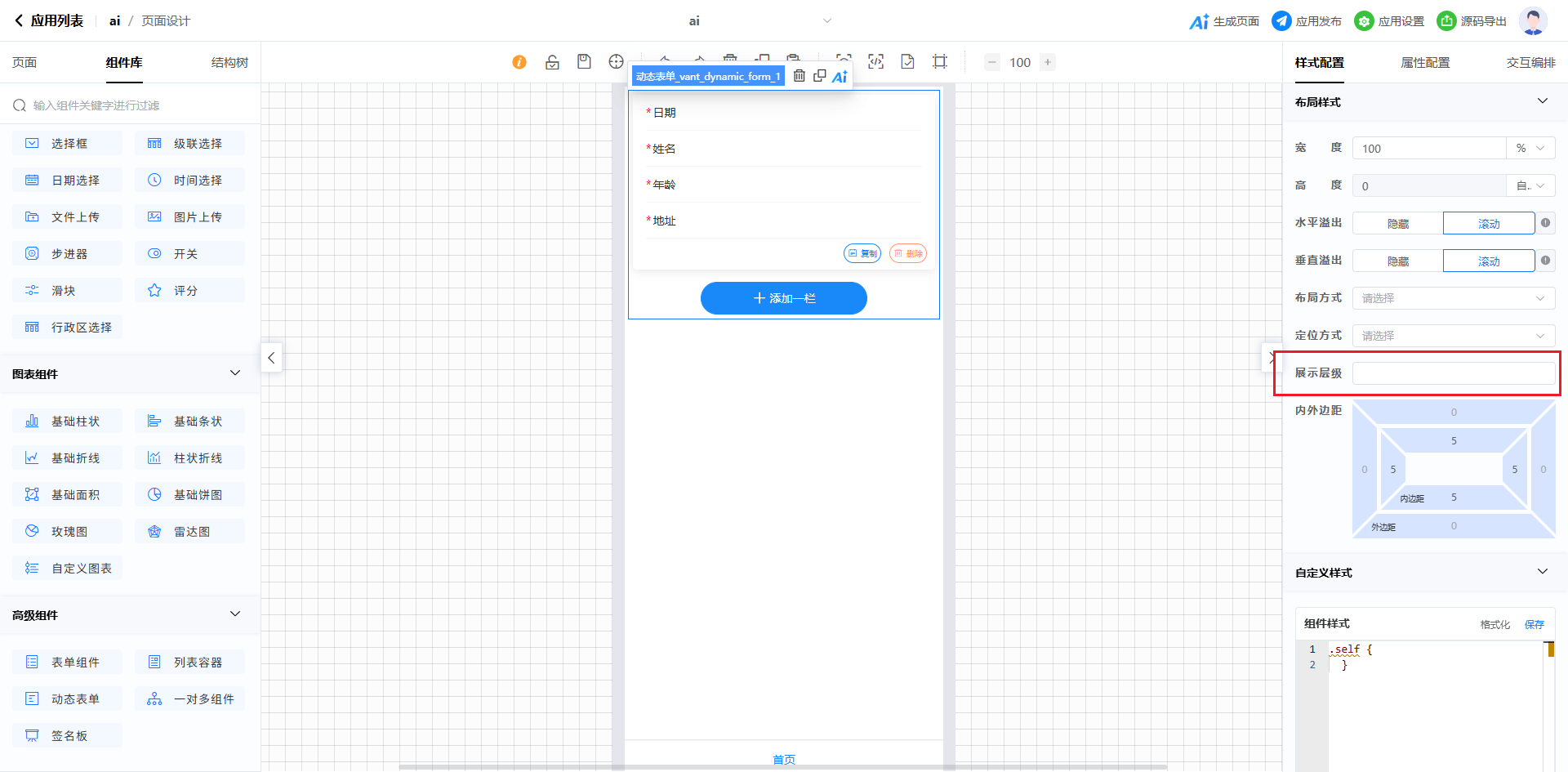Click the crosshair target icon in toolbar
Viewport: 1568px width, 772px height.
(x=616, y=62)
